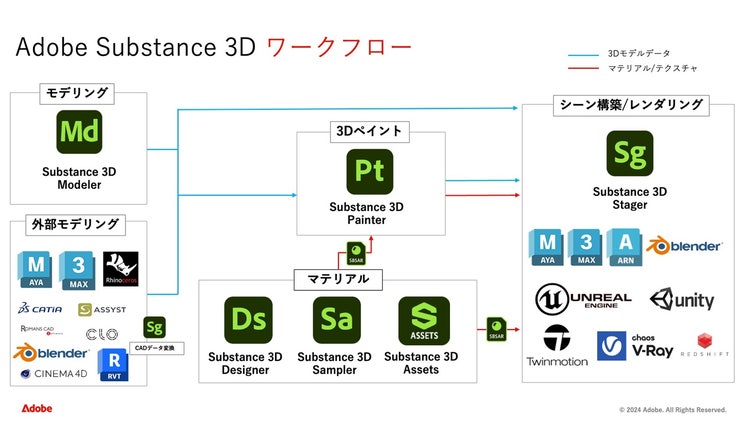This screenshot has width=750, height=422.
Task: Click the "Substance 3D Stager" caption
Action: tap(629, 198)
